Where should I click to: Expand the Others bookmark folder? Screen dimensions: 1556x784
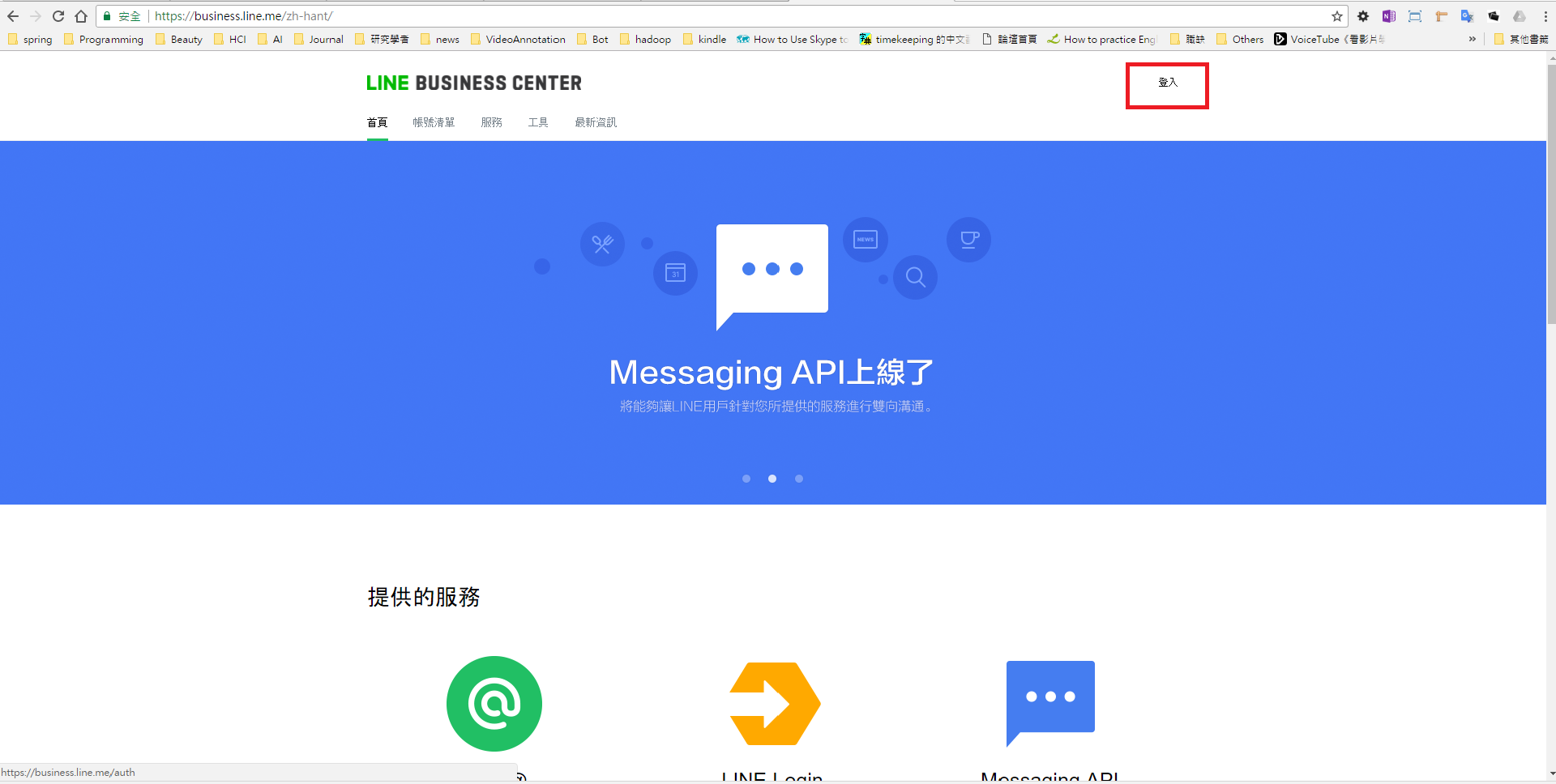coord(1240,39)
